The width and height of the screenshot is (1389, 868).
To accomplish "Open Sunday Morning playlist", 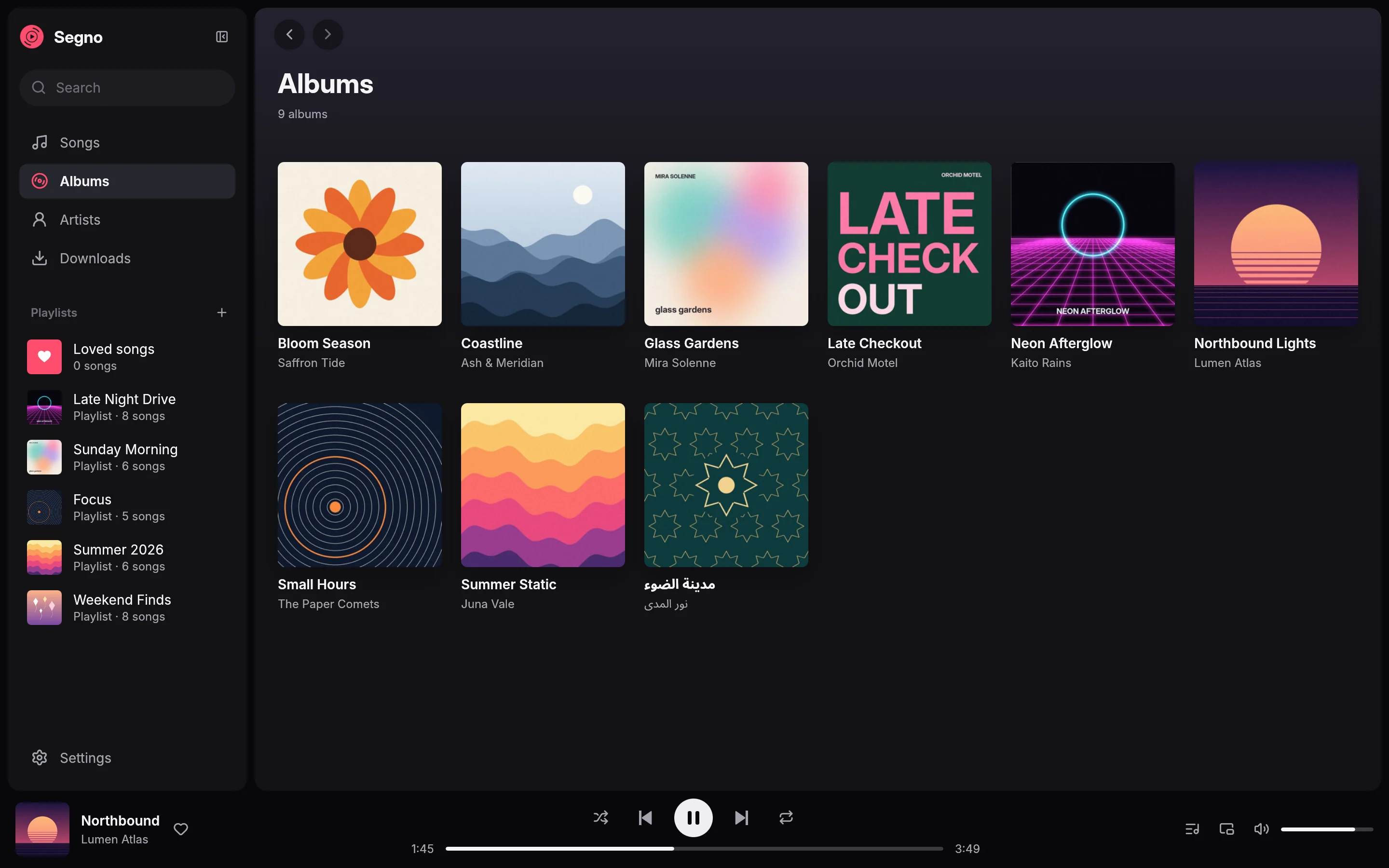I will tap(127, 458).
